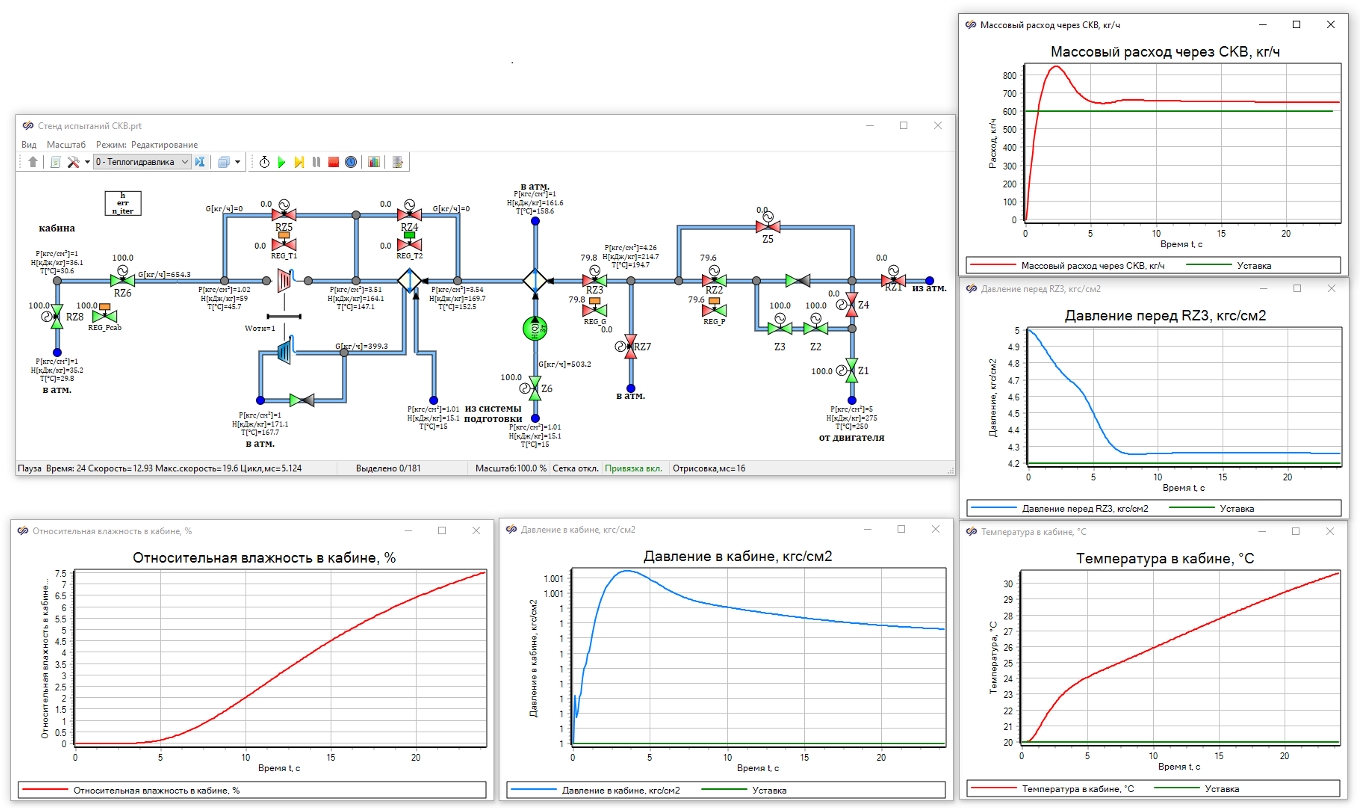Pause the simulation in toolbar
This screenshot has width=1360, height=808.
pos(316,162)
